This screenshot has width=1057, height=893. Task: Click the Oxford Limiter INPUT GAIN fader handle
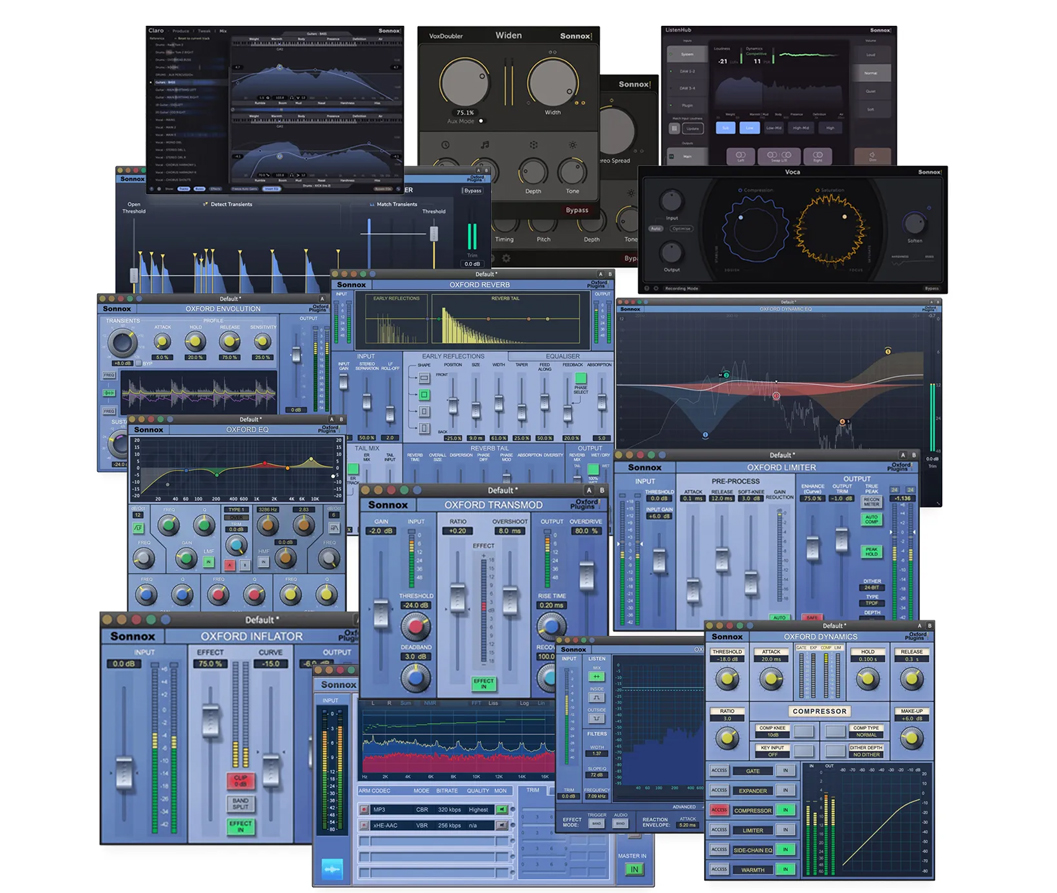659,560
